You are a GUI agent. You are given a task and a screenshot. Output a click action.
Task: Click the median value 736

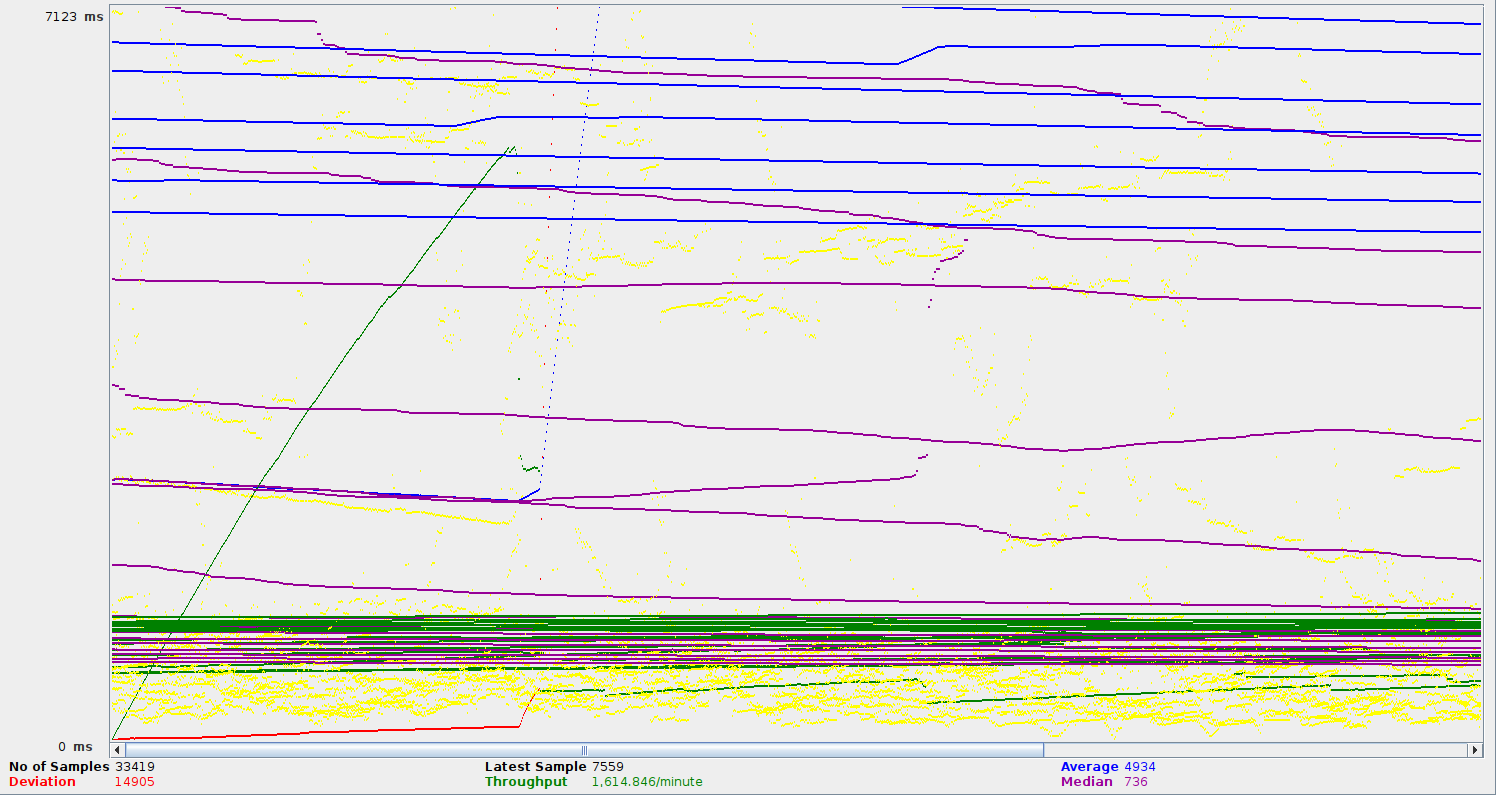point(1136,782)
